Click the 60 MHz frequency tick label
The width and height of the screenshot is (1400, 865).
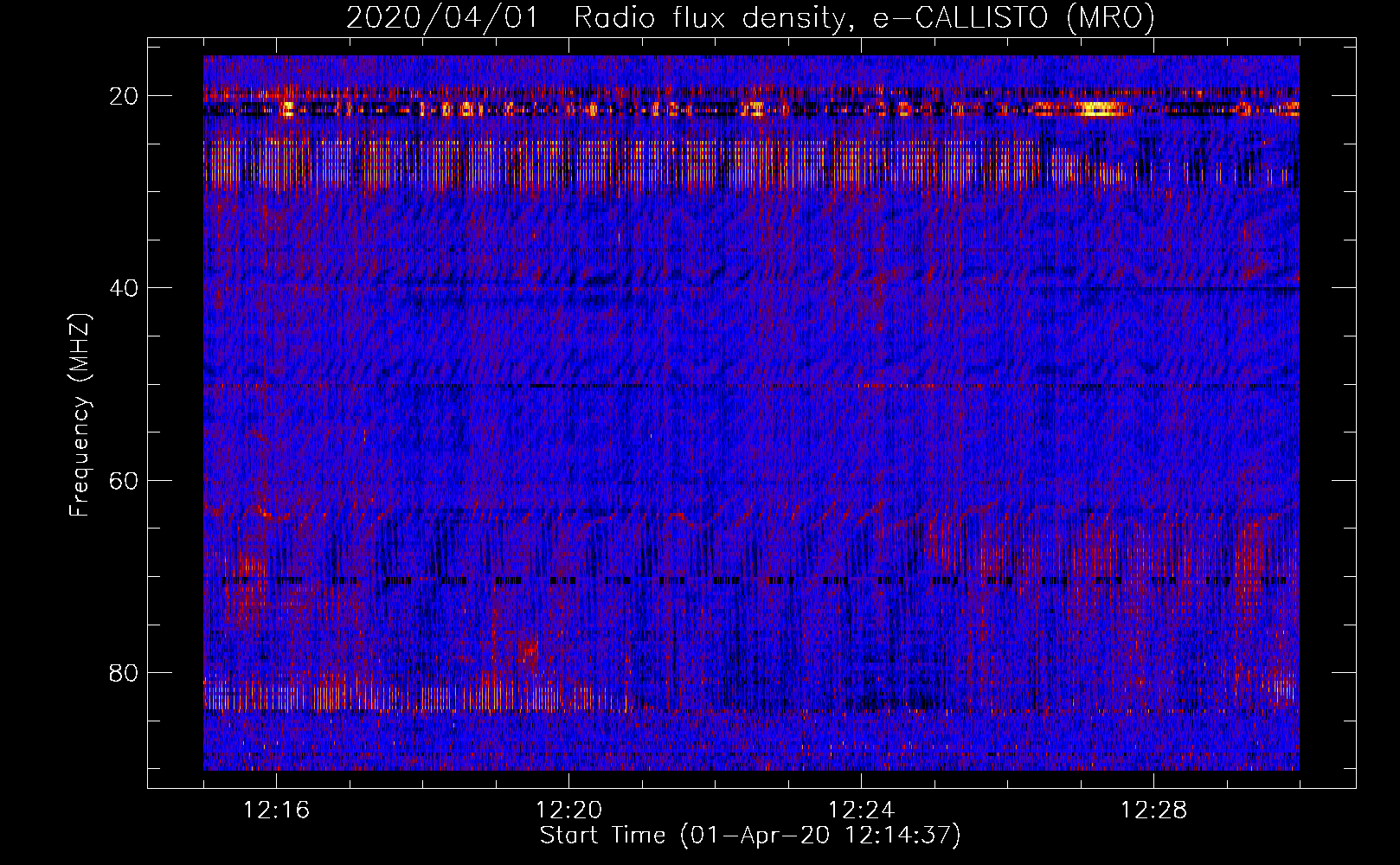pyautogui.click(x=124, y=480)
